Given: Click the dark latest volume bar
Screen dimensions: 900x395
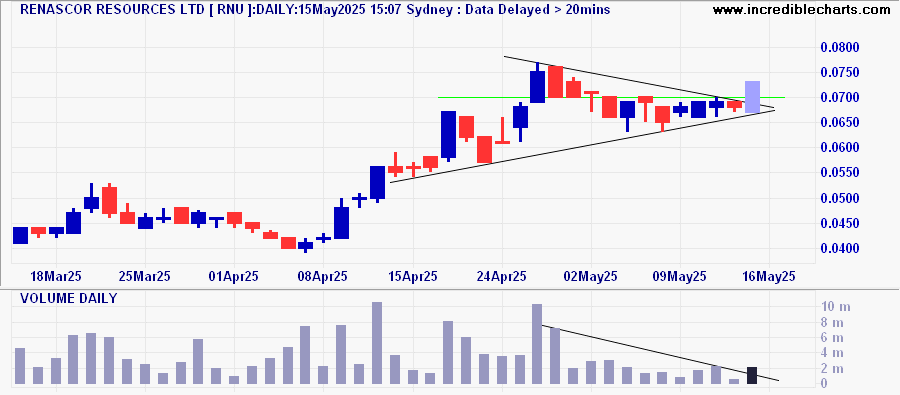Looking at the screenshot, I should 752,375.
